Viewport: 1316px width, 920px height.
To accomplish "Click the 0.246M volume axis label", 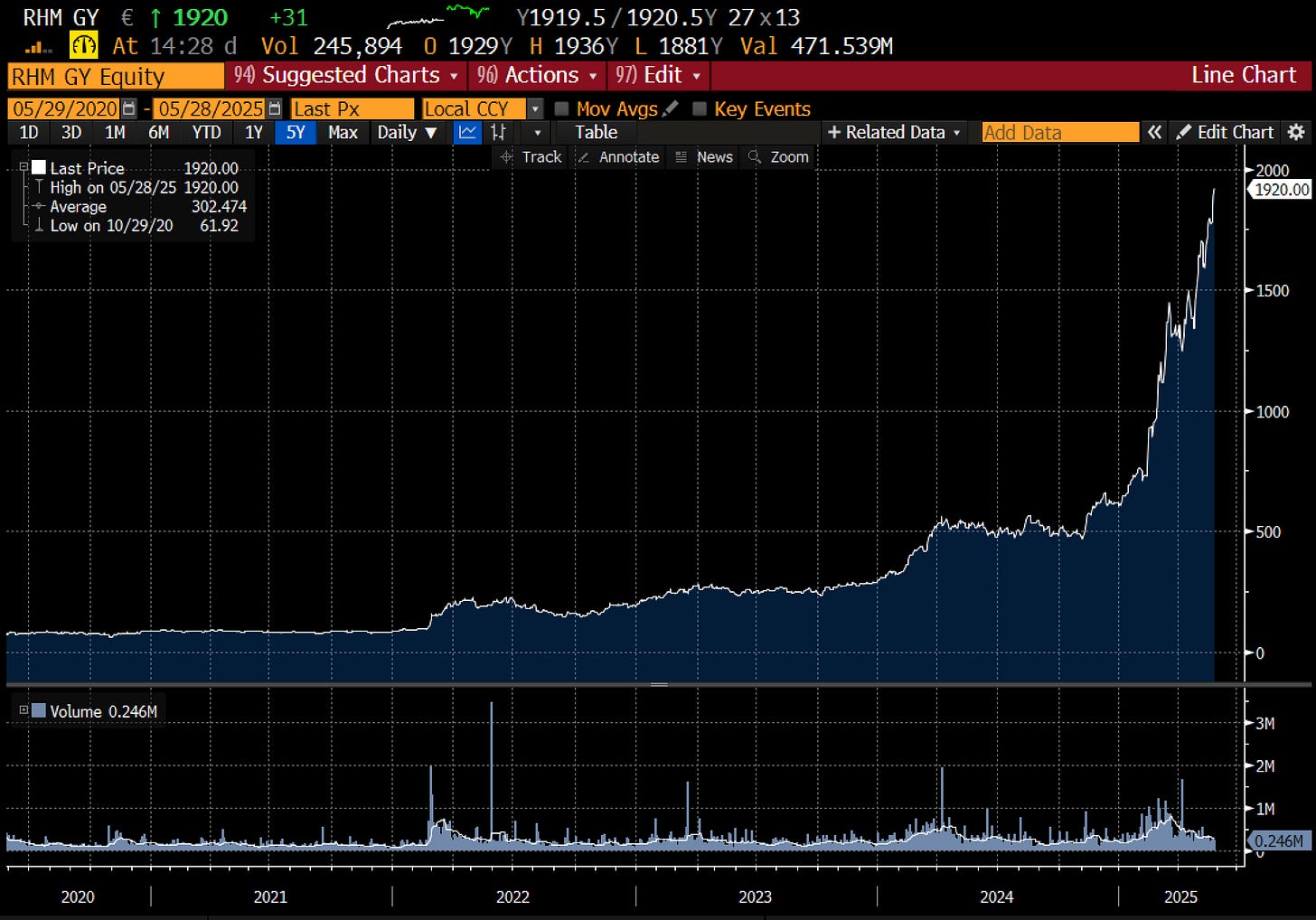I will tap(1279, 841).
